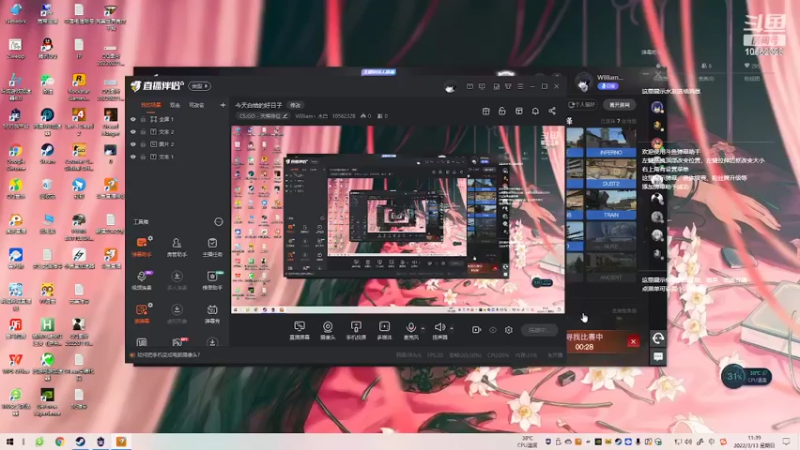Open the notification center on taskbar
800x450 pixels.
(x=786, y=441)
